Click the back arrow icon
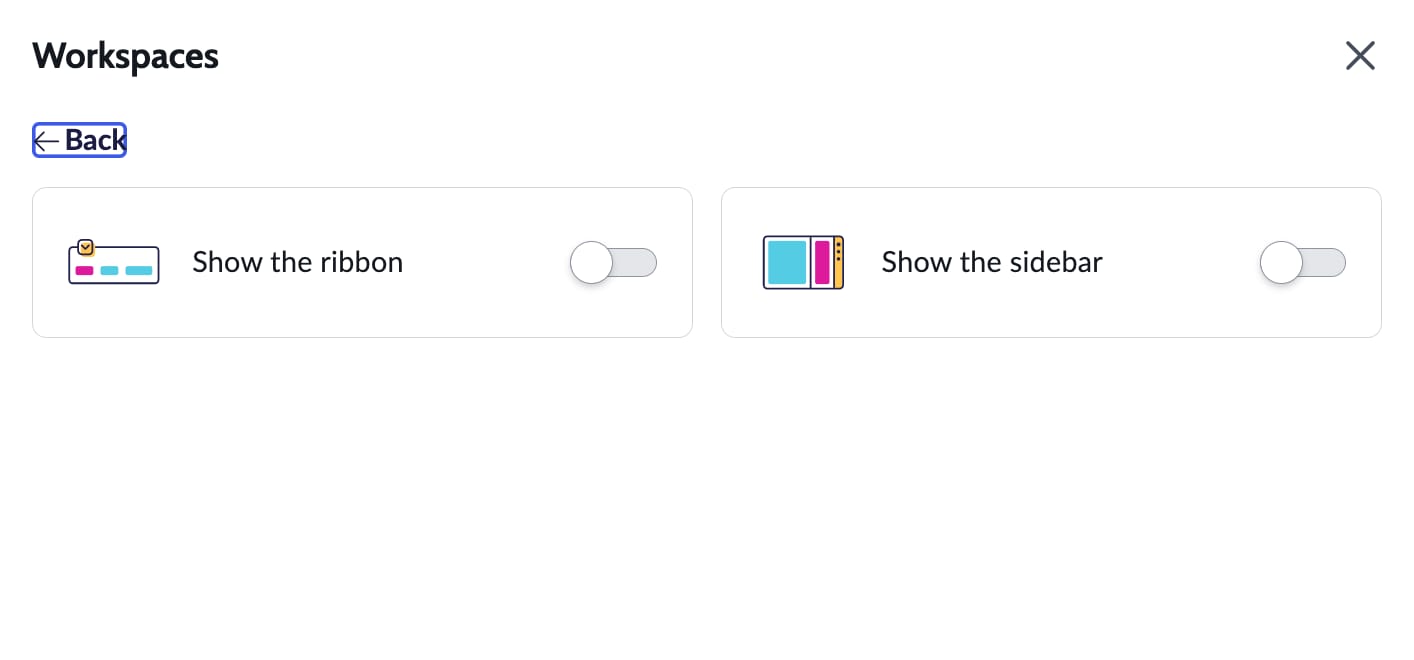The width and height of the screenshot is (1414, 660). click(x=45, y=140)
